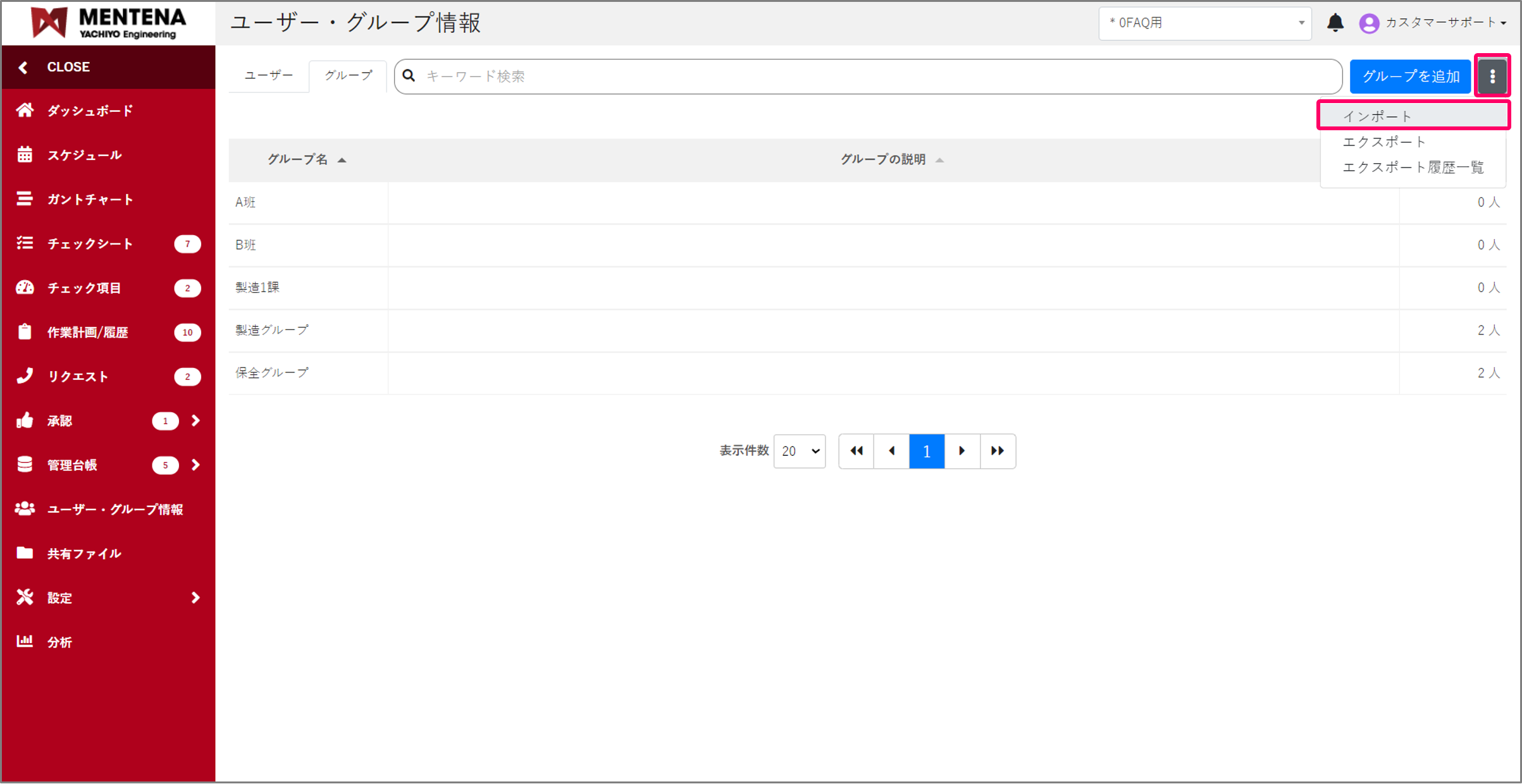
Task: Click the チェックシート icon with badge 7
Action: click(x=25, y=243)
